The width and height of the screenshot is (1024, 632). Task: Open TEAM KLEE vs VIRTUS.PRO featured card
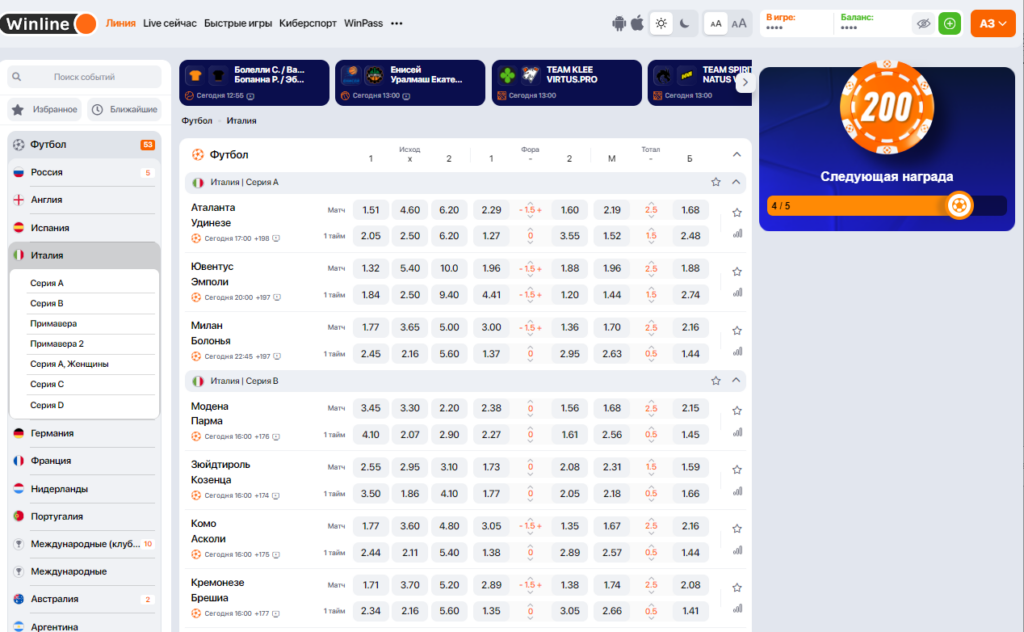[566, 82]
